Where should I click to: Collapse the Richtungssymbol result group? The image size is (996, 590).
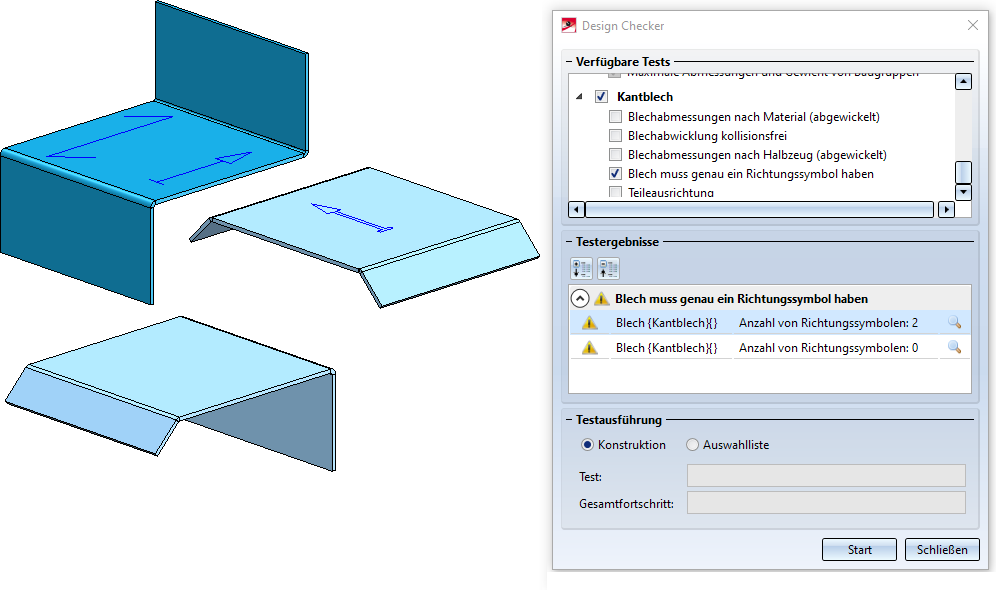580,298
